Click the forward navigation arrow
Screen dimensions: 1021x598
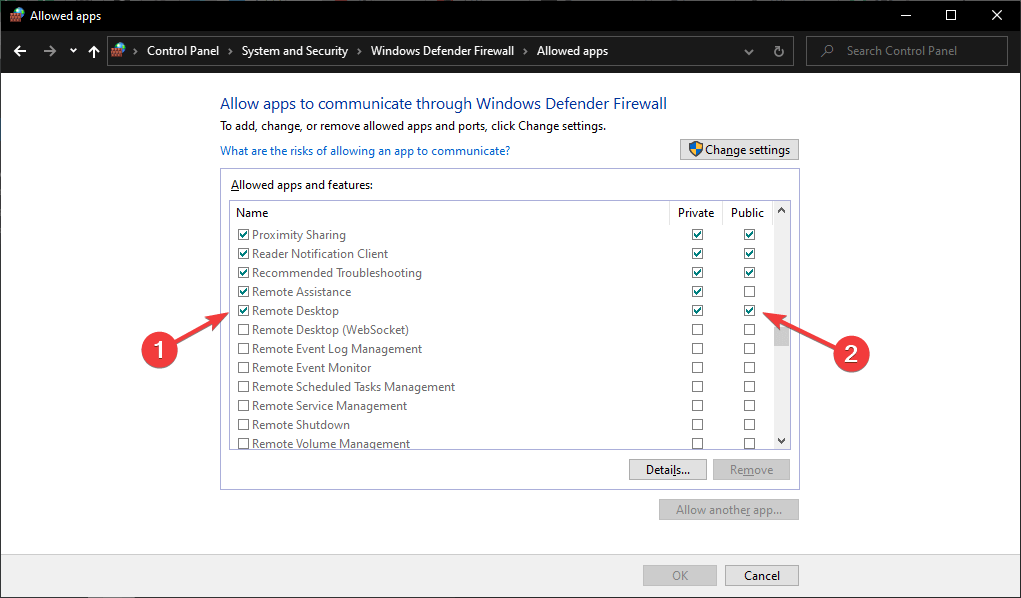click(x=49, y=51)
